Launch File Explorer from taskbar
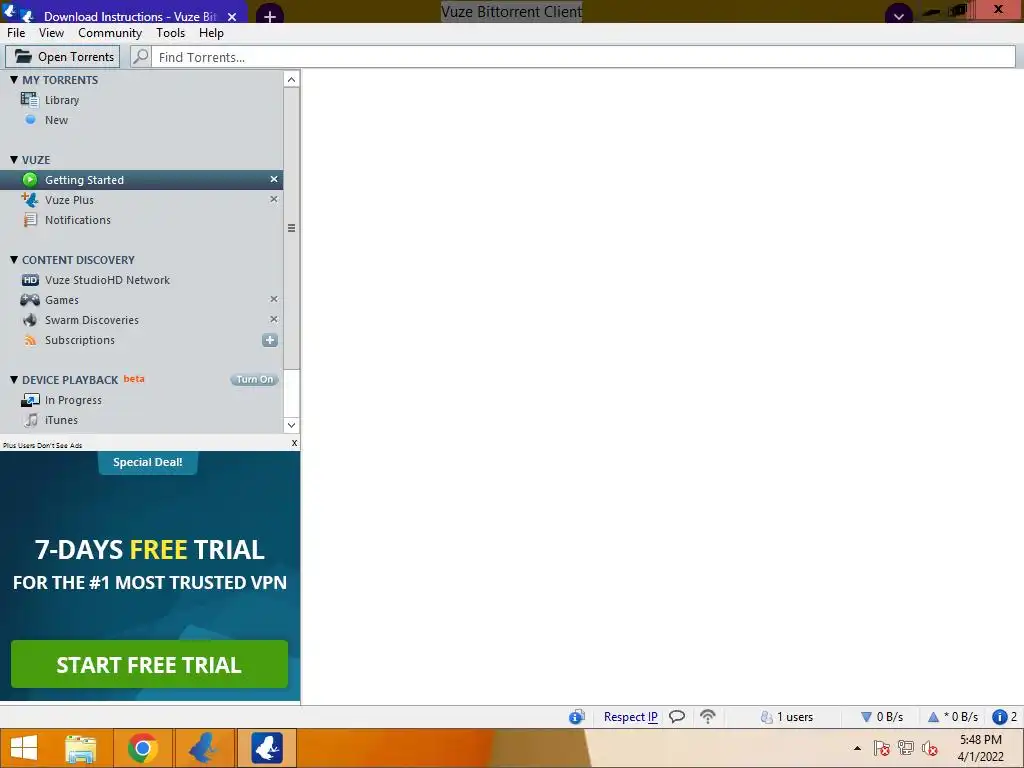This screenshot has width=1024, height=768. pyautogui.click(x=80, y=748)
